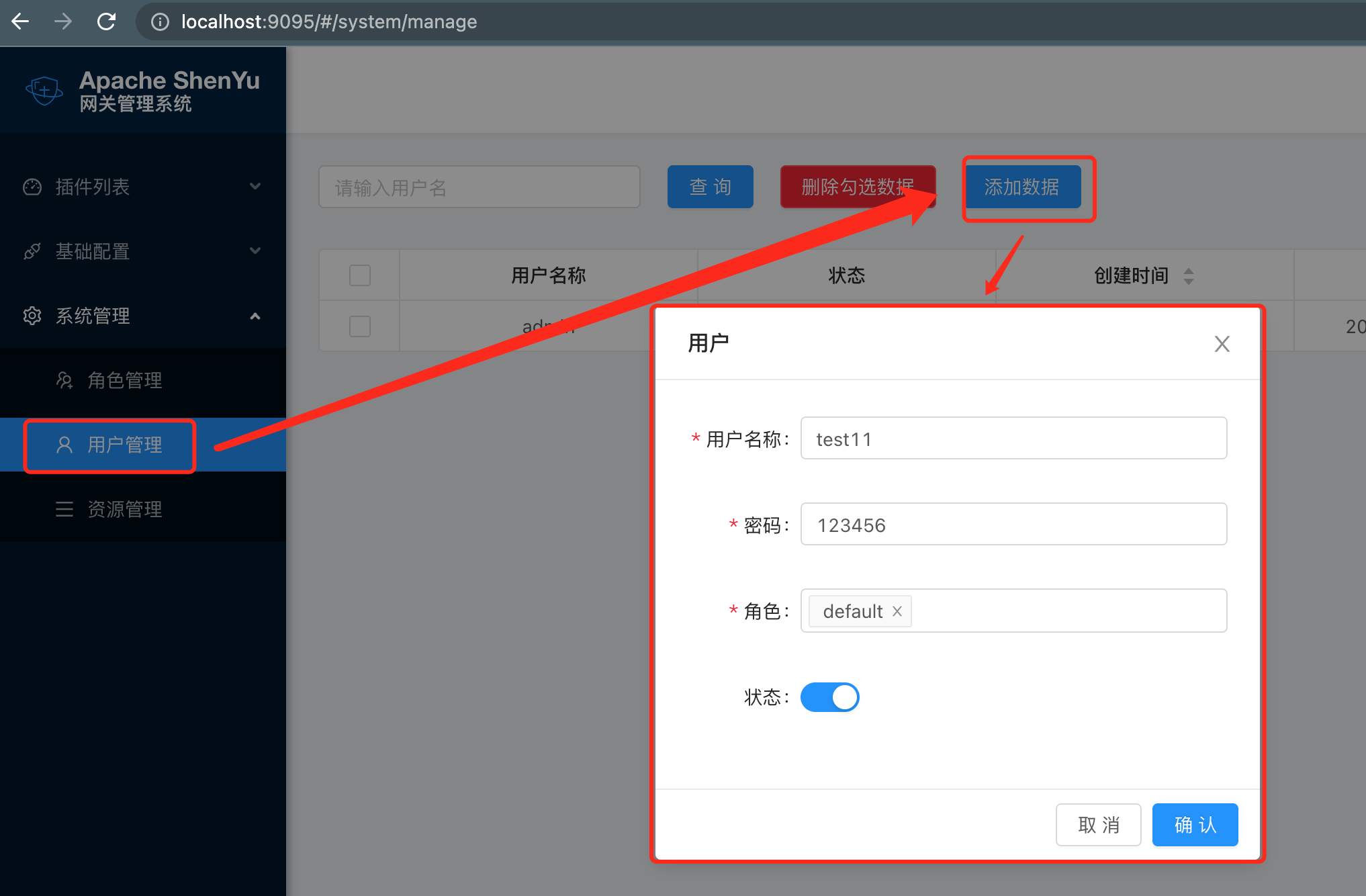Open the 资源管理 menu item

point(125,509)
